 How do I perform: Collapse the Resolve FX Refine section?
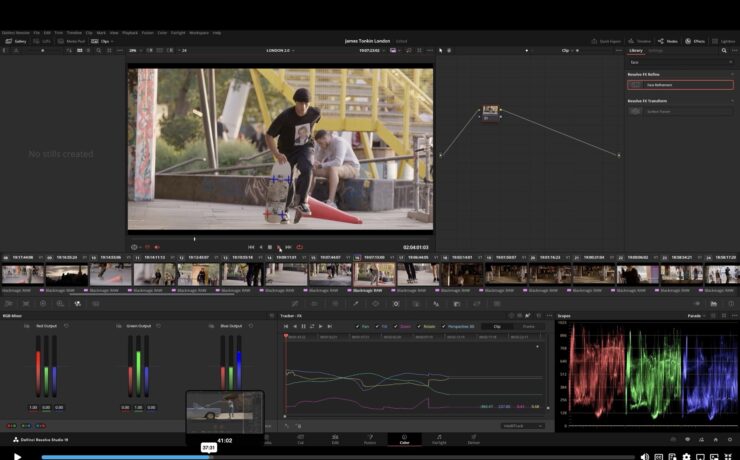click(x=732, y=75)
